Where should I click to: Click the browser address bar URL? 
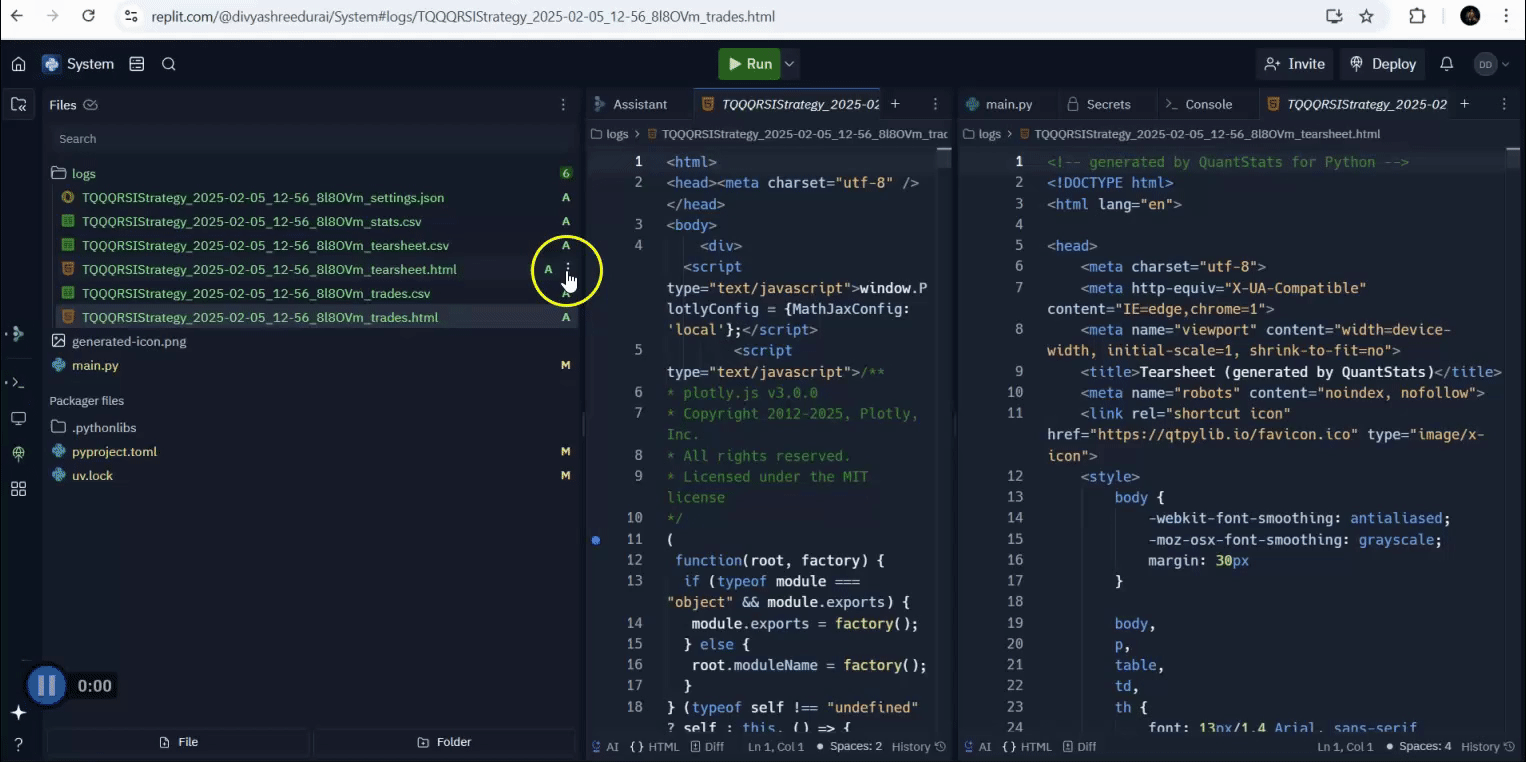[x=463, y=17]
